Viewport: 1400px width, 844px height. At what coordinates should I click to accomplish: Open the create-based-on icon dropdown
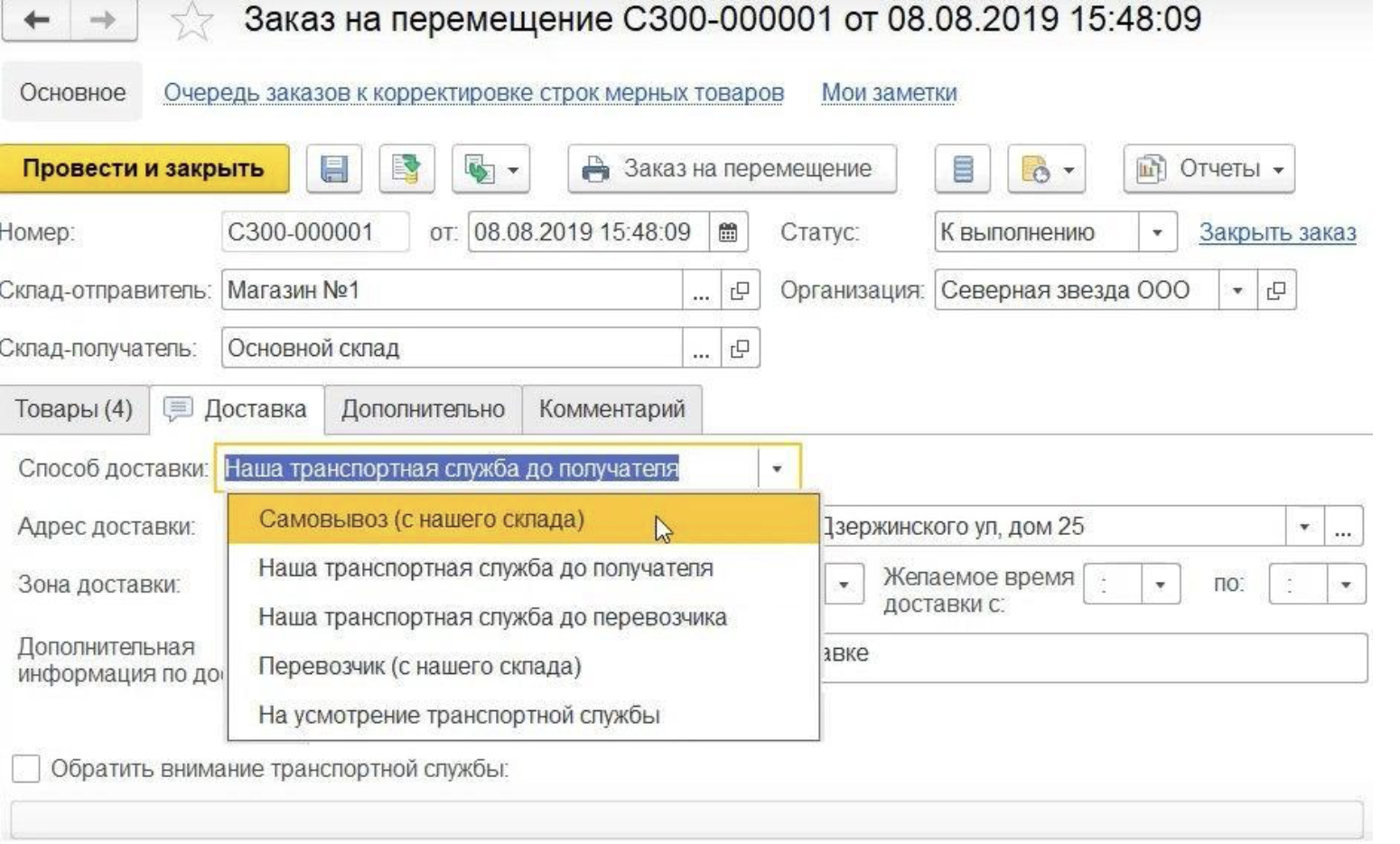[490, 169]
